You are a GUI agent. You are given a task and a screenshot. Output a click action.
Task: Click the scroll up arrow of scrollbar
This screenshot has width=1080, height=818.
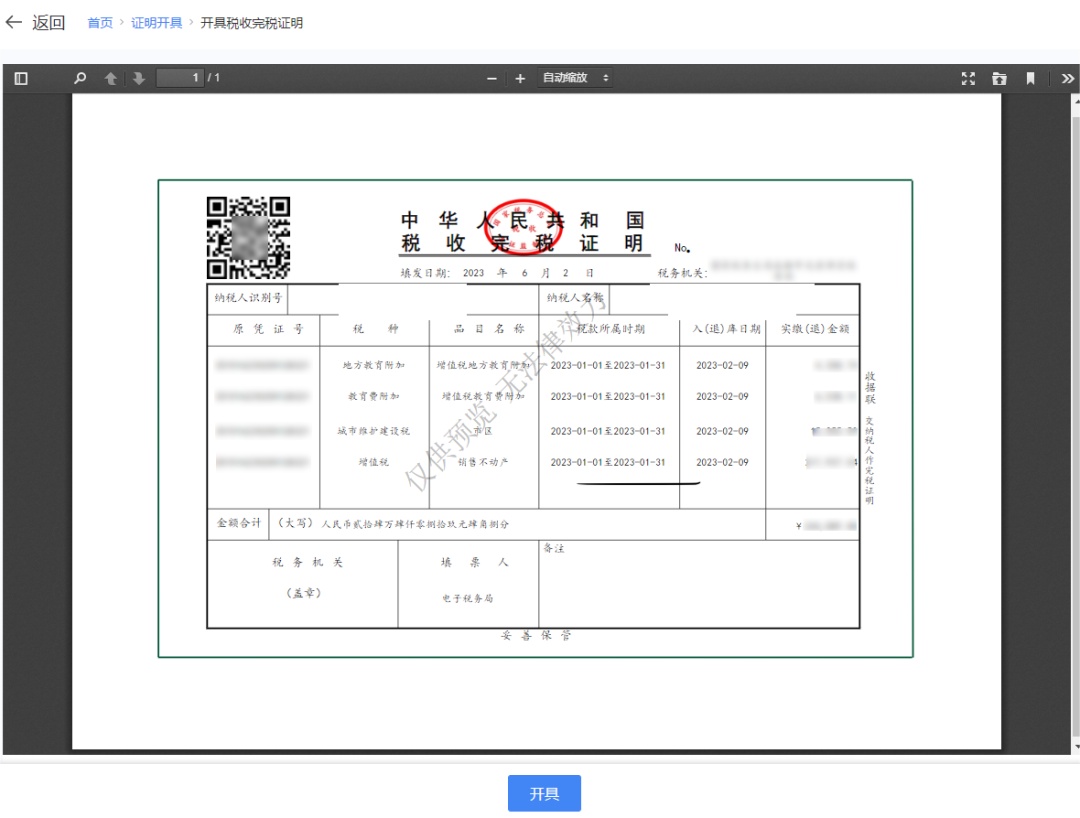pyautogui.click(x=1075, y=101)
